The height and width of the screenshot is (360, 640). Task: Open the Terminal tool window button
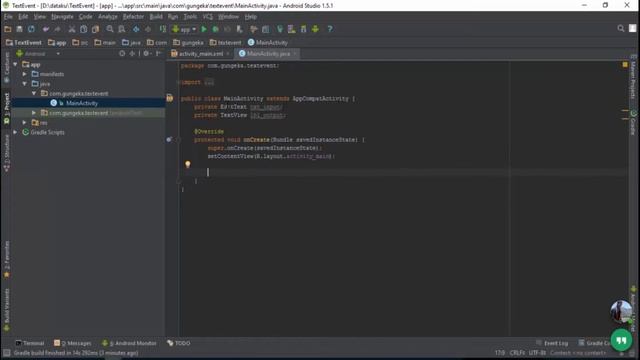point(29,343)
